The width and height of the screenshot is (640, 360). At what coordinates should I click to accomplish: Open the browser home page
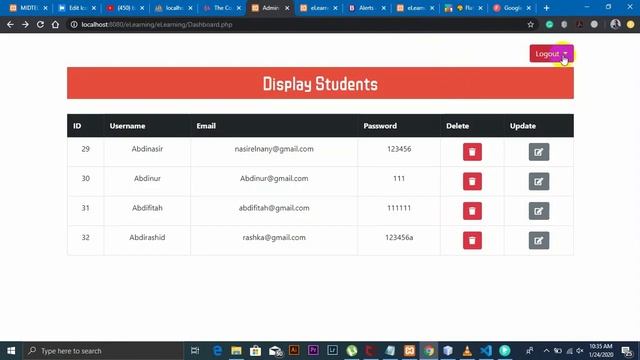click(x=55, y=24)
